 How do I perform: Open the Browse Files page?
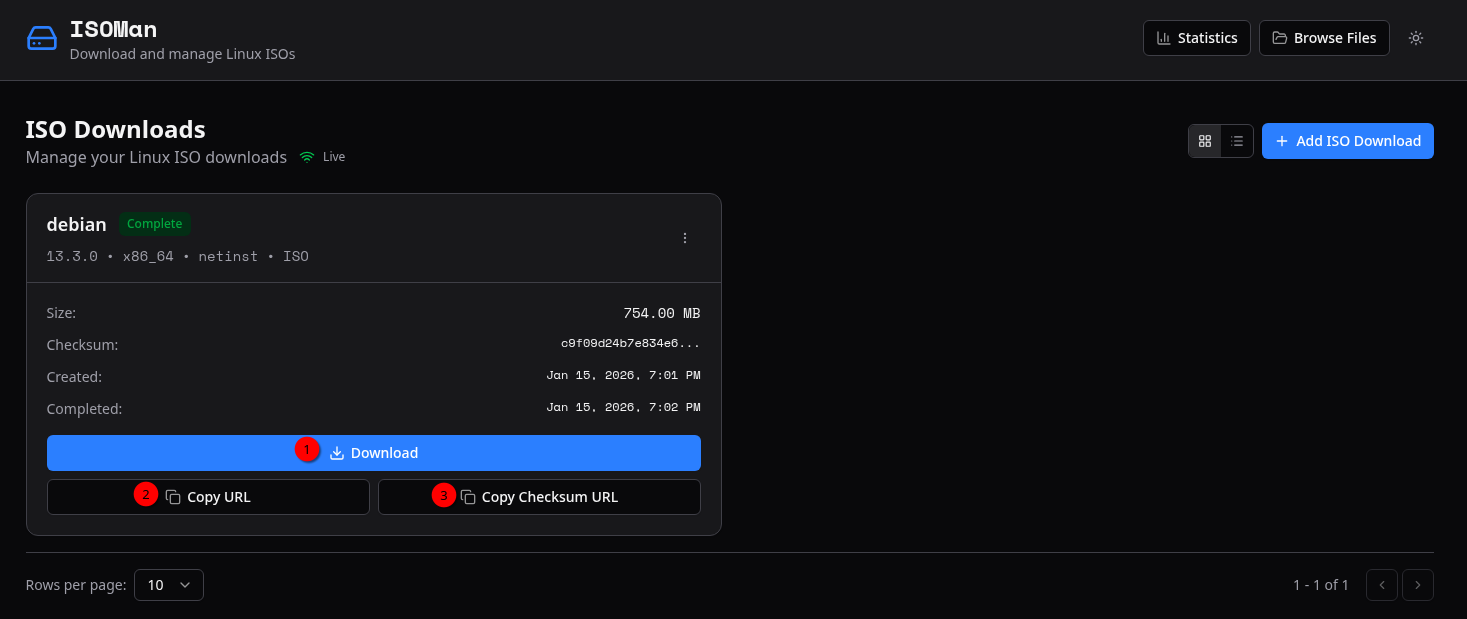tap(1324, 38)
